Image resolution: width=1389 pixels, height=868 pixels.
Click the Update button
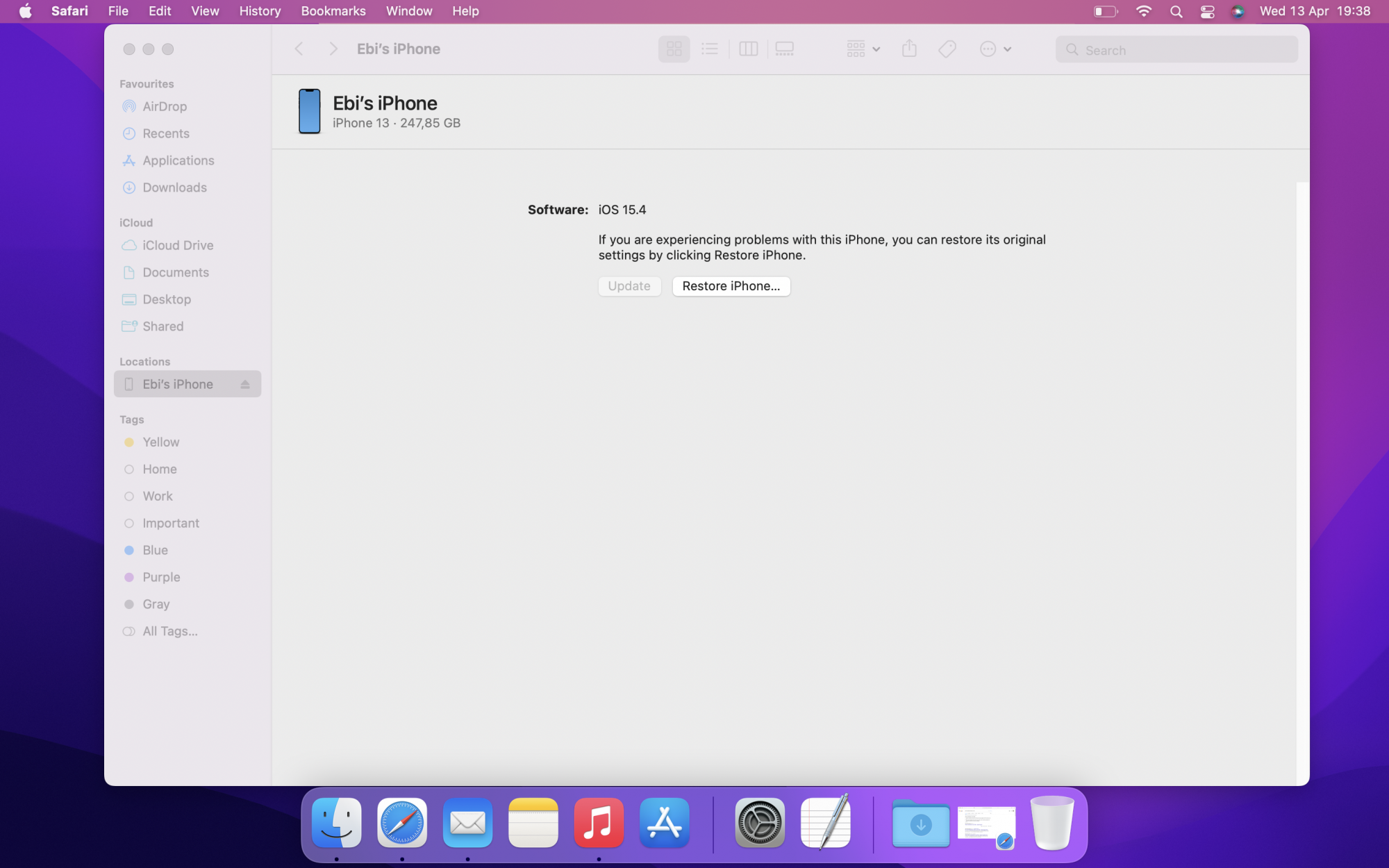[x=629, y=286]
